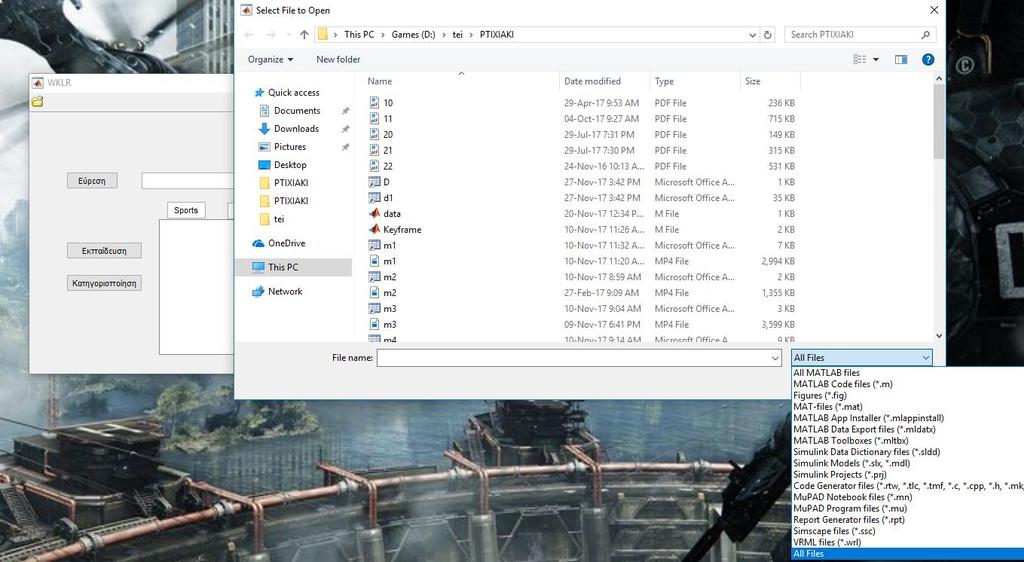
Task: Choose highlighted All Files list option
Action: 908,554
